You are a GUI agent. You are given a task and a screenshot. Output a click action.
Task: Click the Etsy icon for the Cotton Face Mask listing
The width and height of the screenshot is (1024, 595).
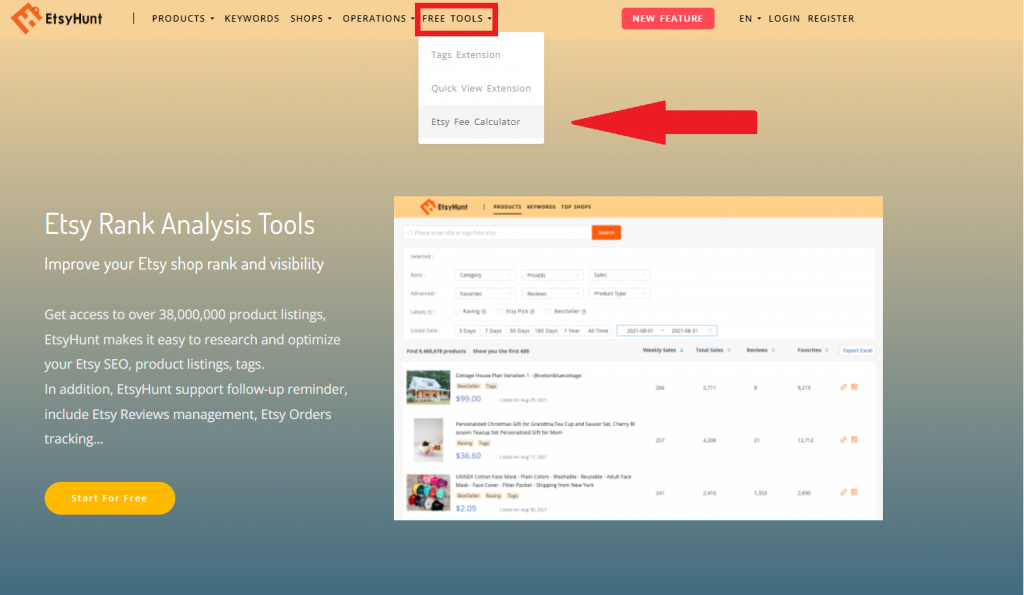(x=856, y=490)
